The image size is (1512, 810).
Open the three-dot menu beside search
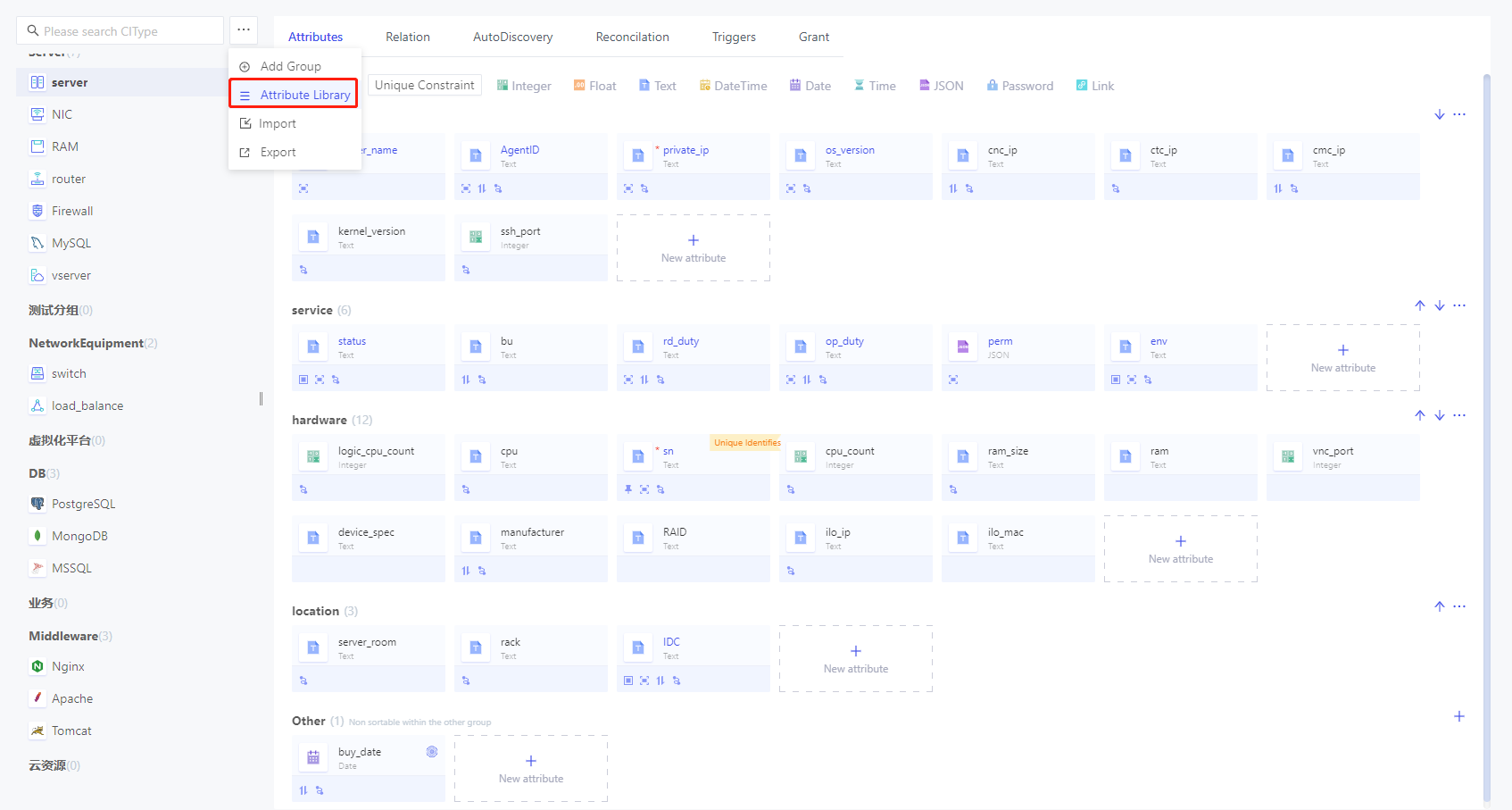[x=244, y=30]
